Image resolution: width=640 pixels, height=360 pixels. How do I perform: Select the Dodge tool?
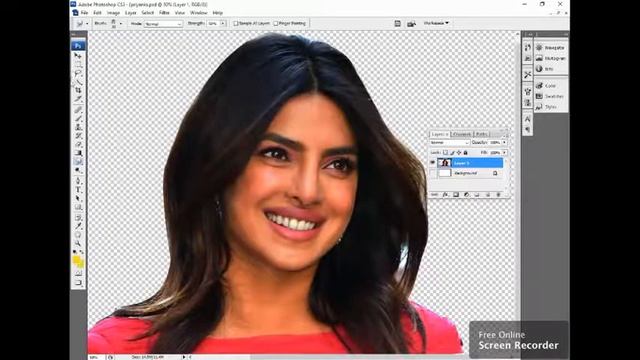78,170
